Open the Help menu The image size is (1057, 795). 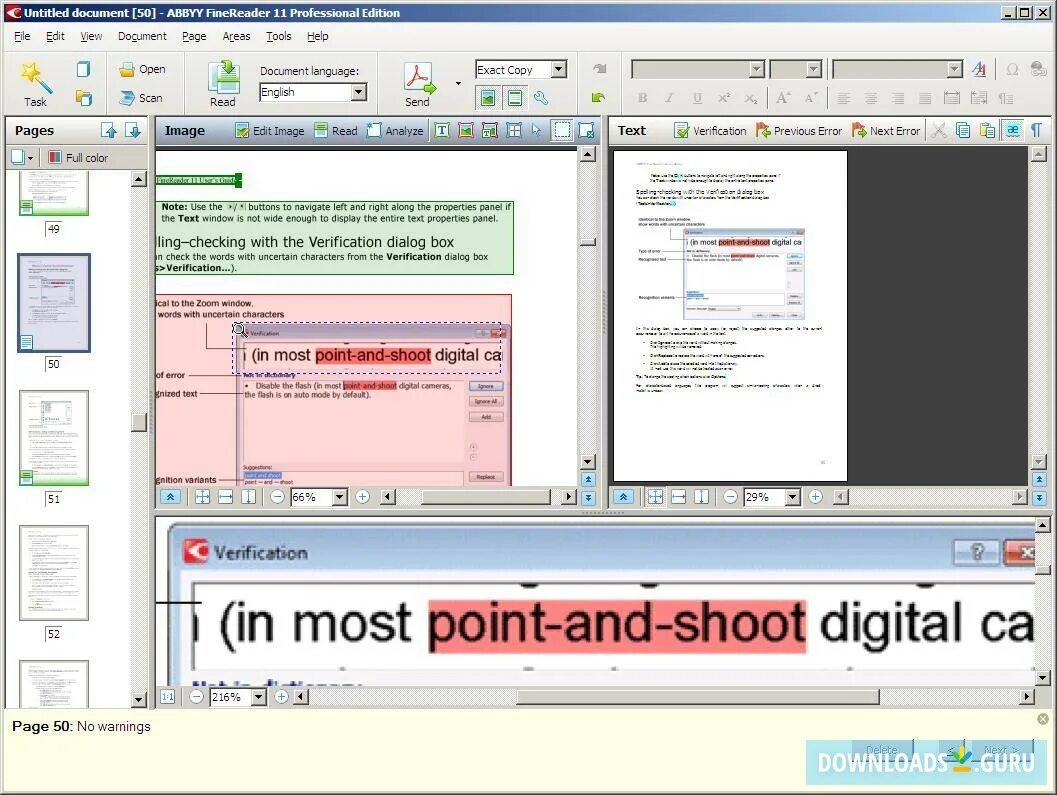tap(318, 36)
